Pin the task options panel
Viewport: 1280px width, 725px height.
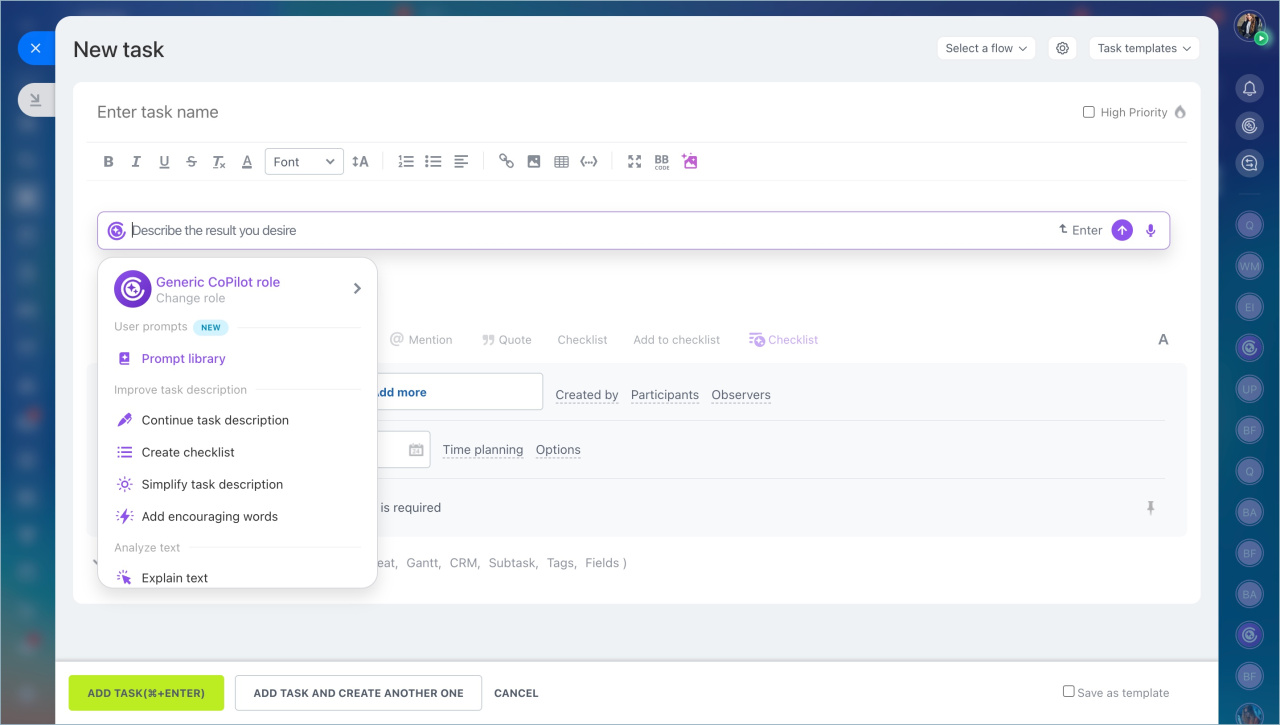[1150, 508]
